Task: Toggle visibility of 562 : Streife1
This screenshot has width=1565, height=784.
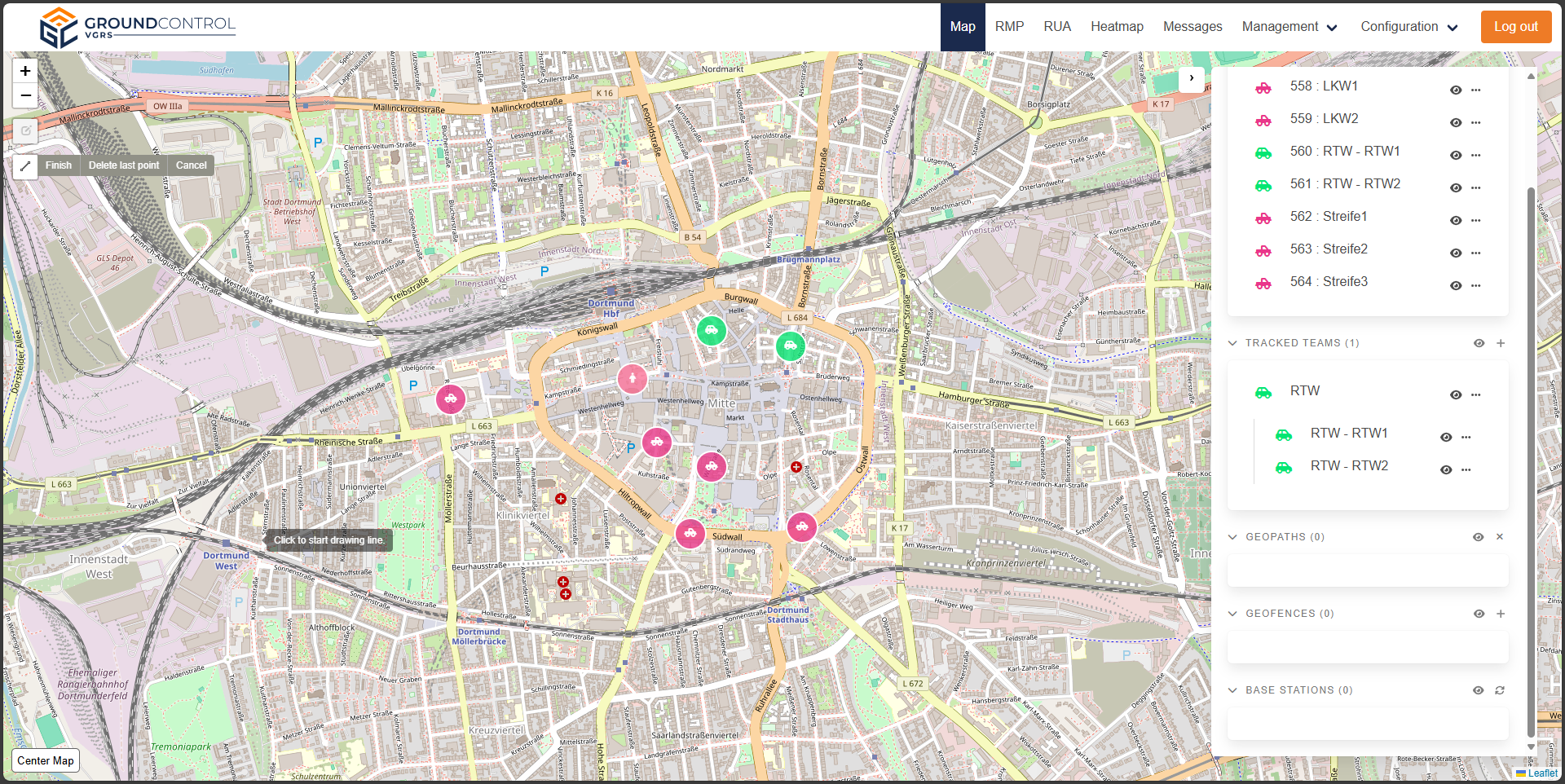Action: pos(1455,220)
